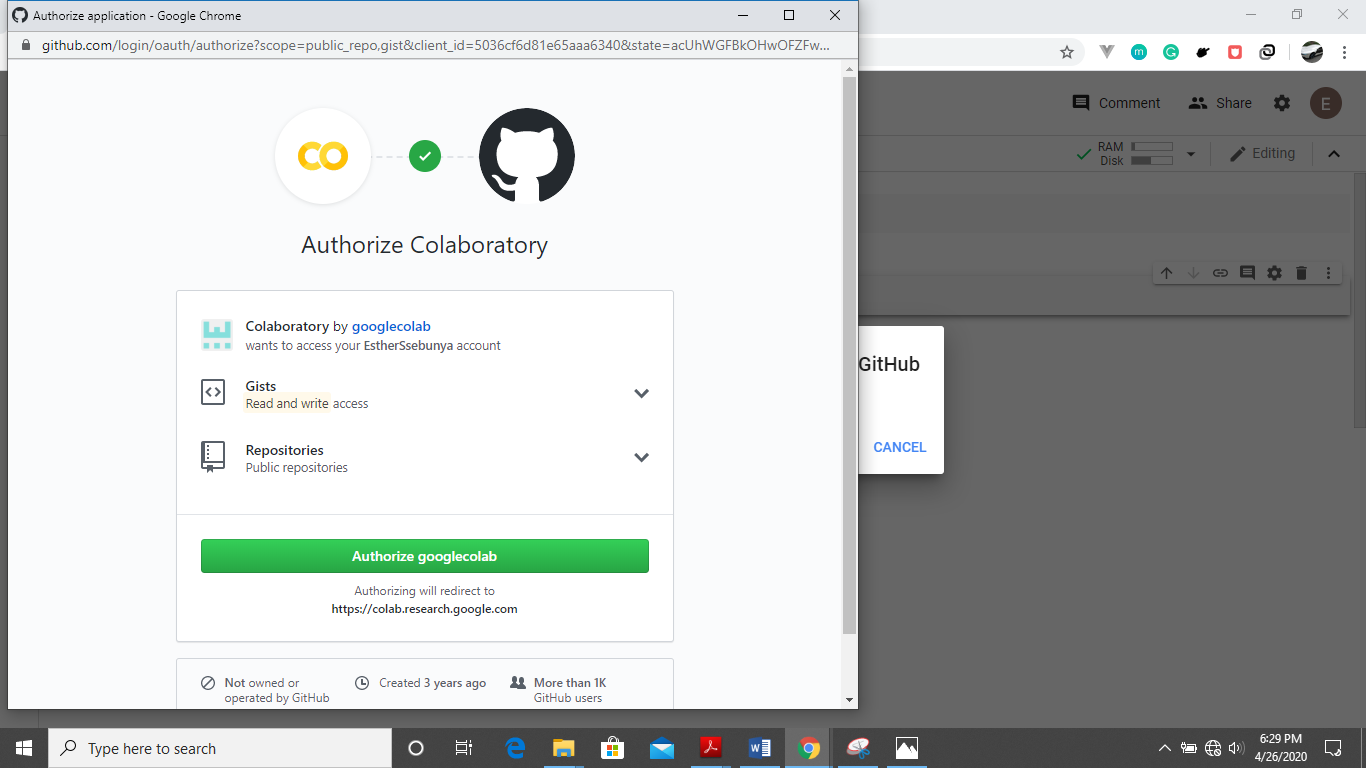Copy link to cell with link icon
This screenshot has width=1366, height=768.
[1220, 272]
